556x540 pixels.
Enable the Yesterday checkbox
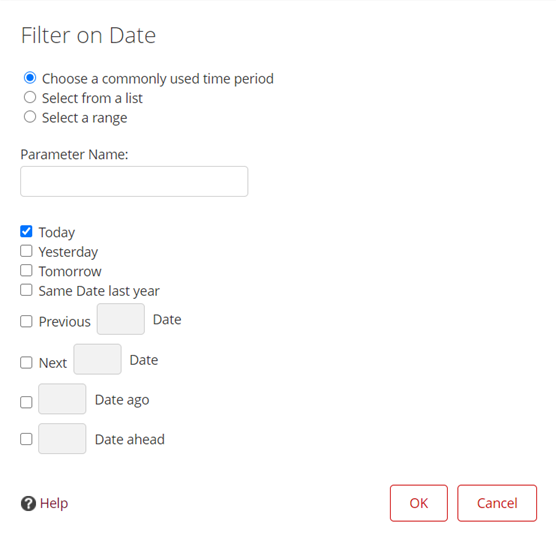[x=26, y=251]
